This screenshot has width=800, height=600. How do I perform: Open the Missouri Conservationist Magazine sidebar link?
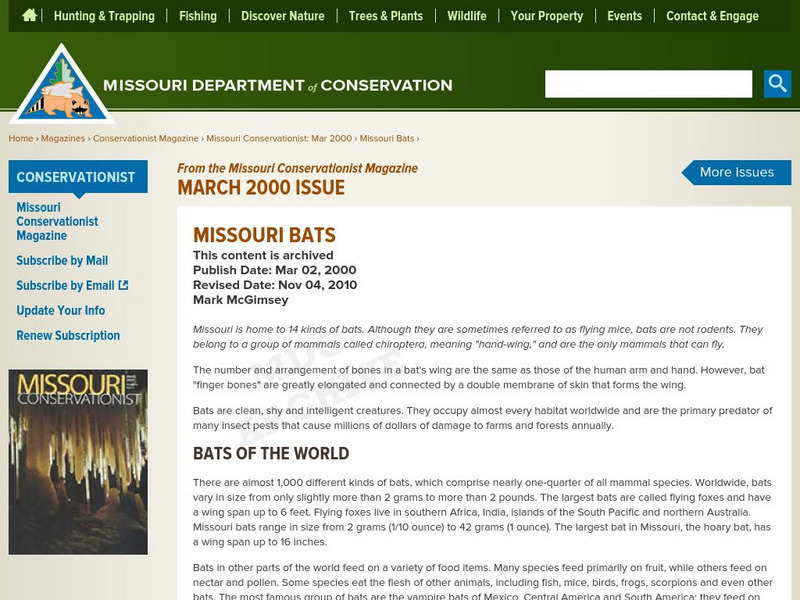(x=56, y=221)
